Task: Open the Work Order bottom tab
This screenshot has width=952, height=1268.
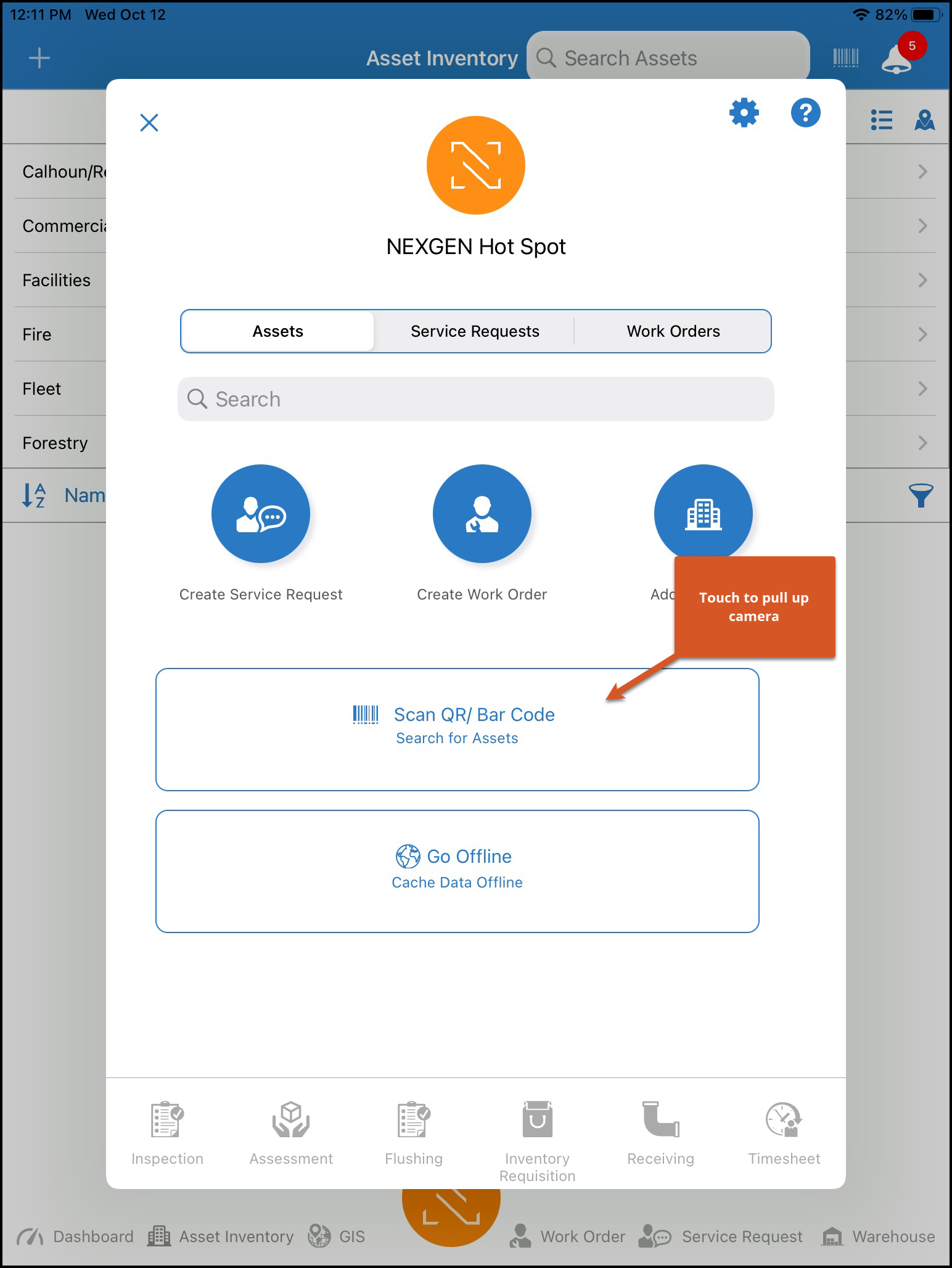Action: [x=567, y=1237]
